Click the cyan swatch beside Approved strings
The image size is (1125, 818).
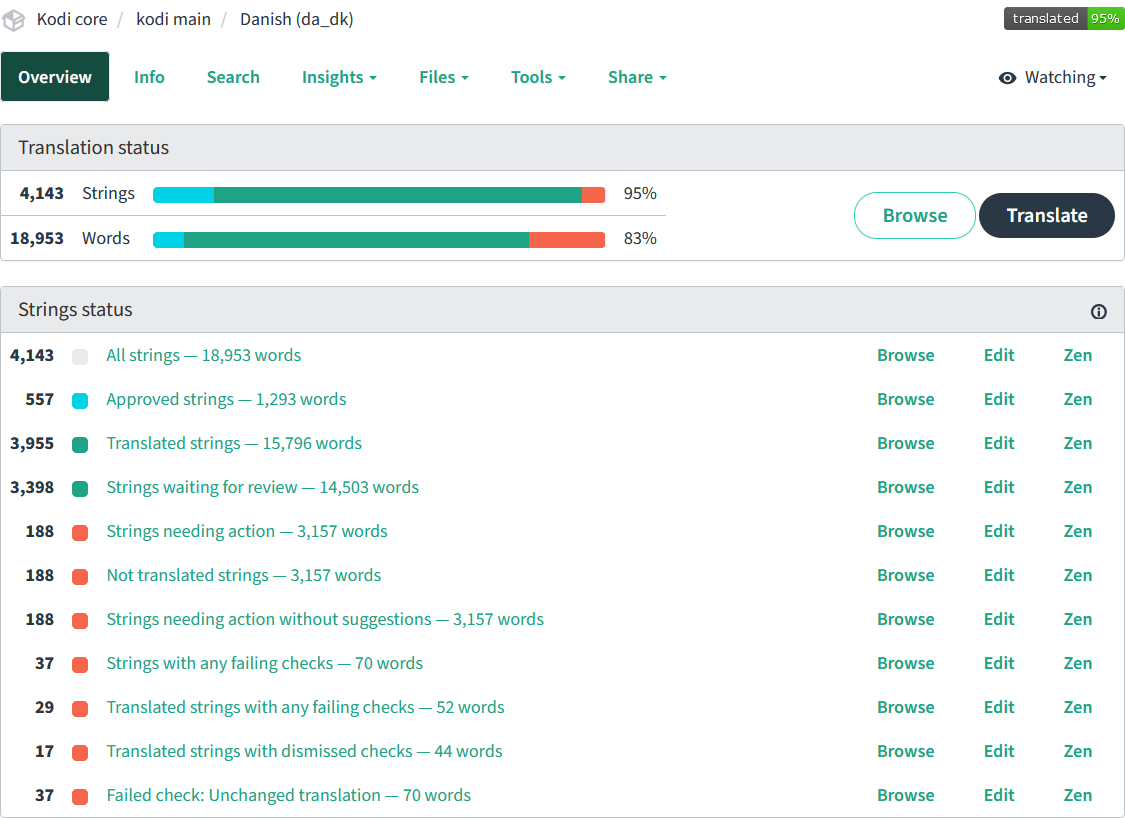pos(80,400)
